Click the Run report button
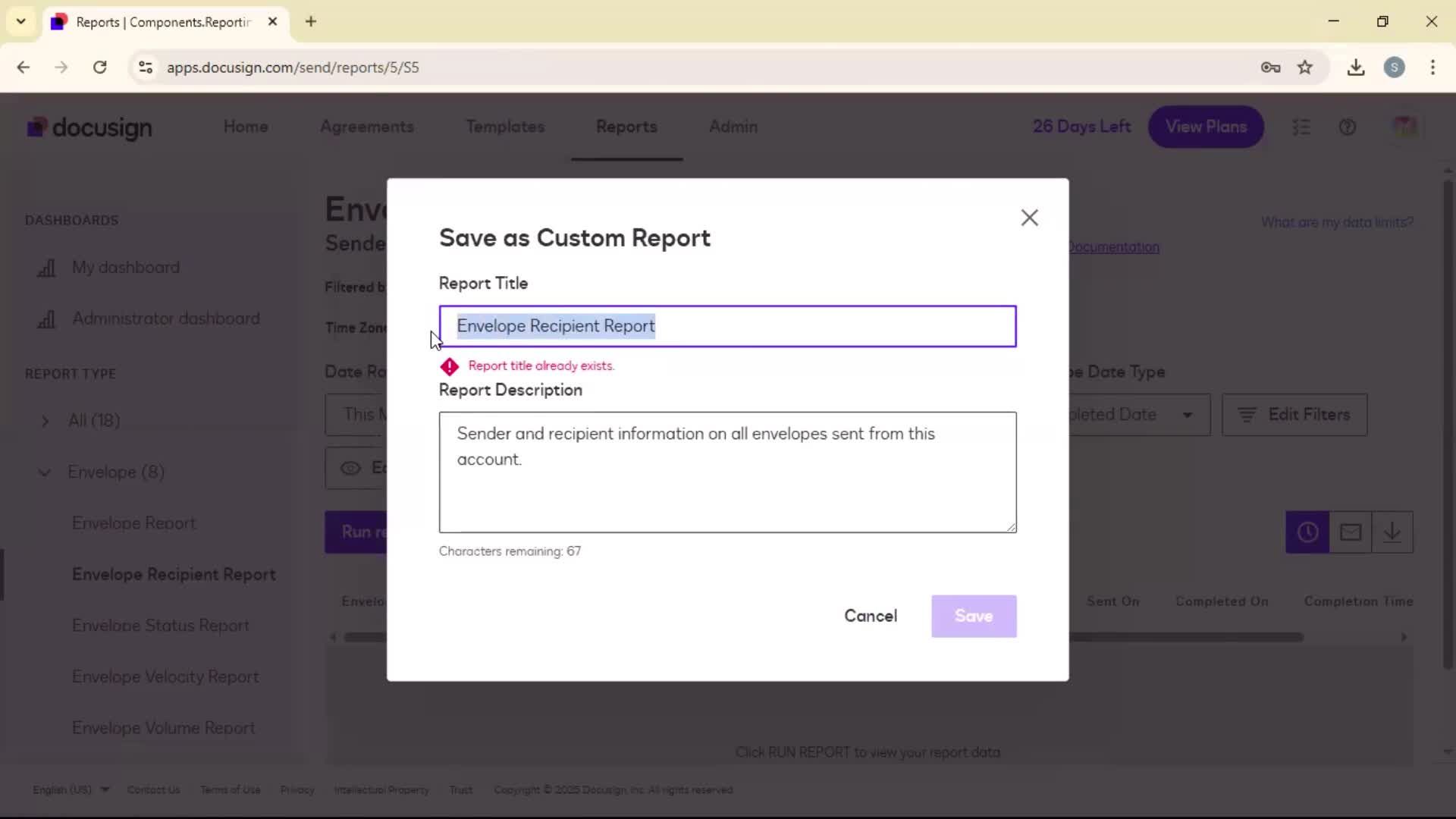This screenshot has height=819, width=1456. click(356, 532)
